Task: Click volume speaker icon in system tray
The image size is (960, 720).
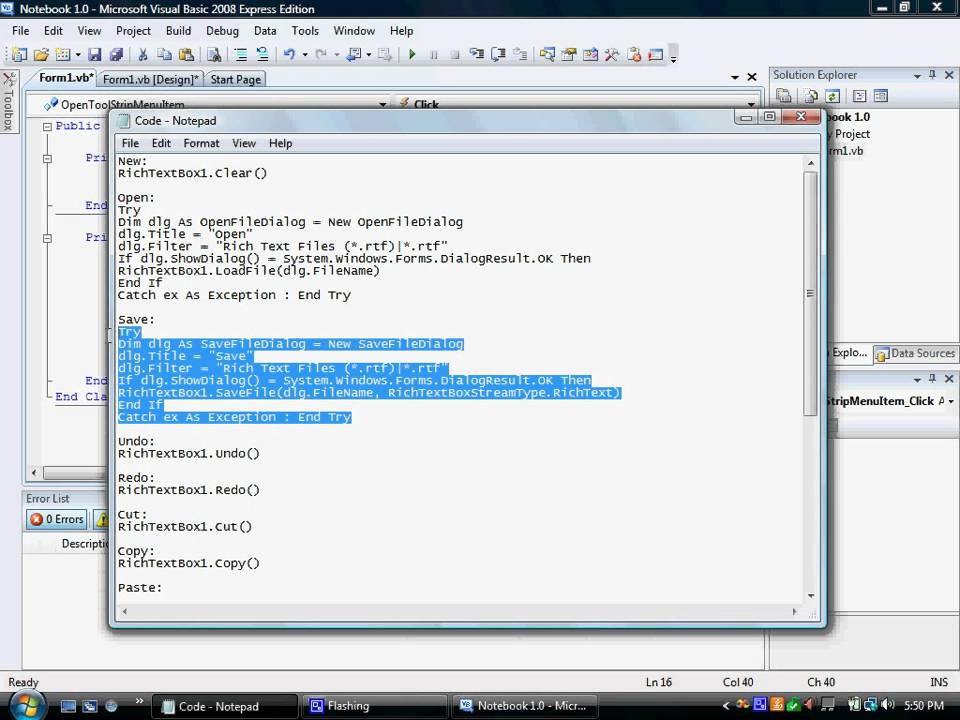Action: [x=889, y=705]
